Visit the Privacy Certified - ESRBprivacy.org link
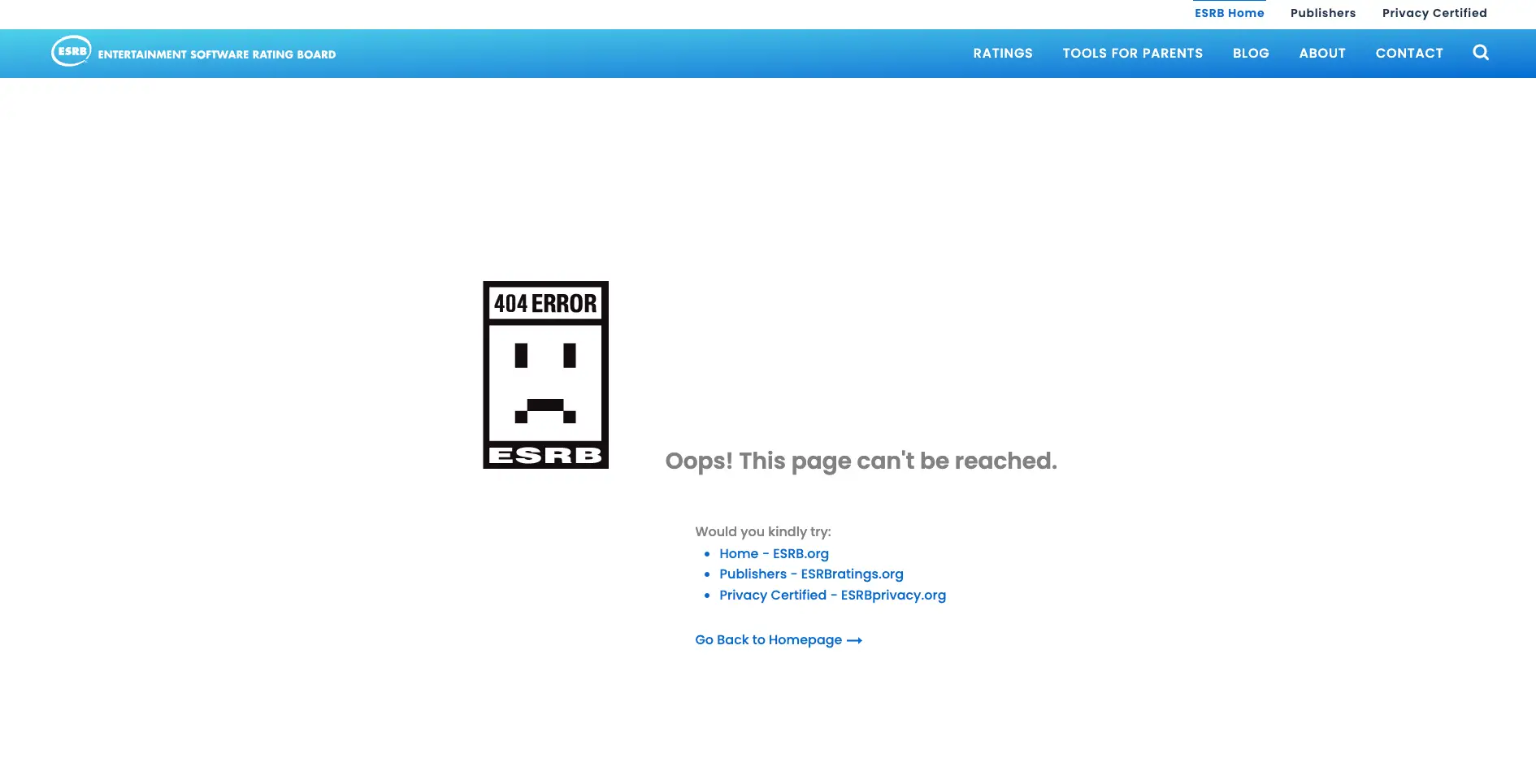 [832, 596]
